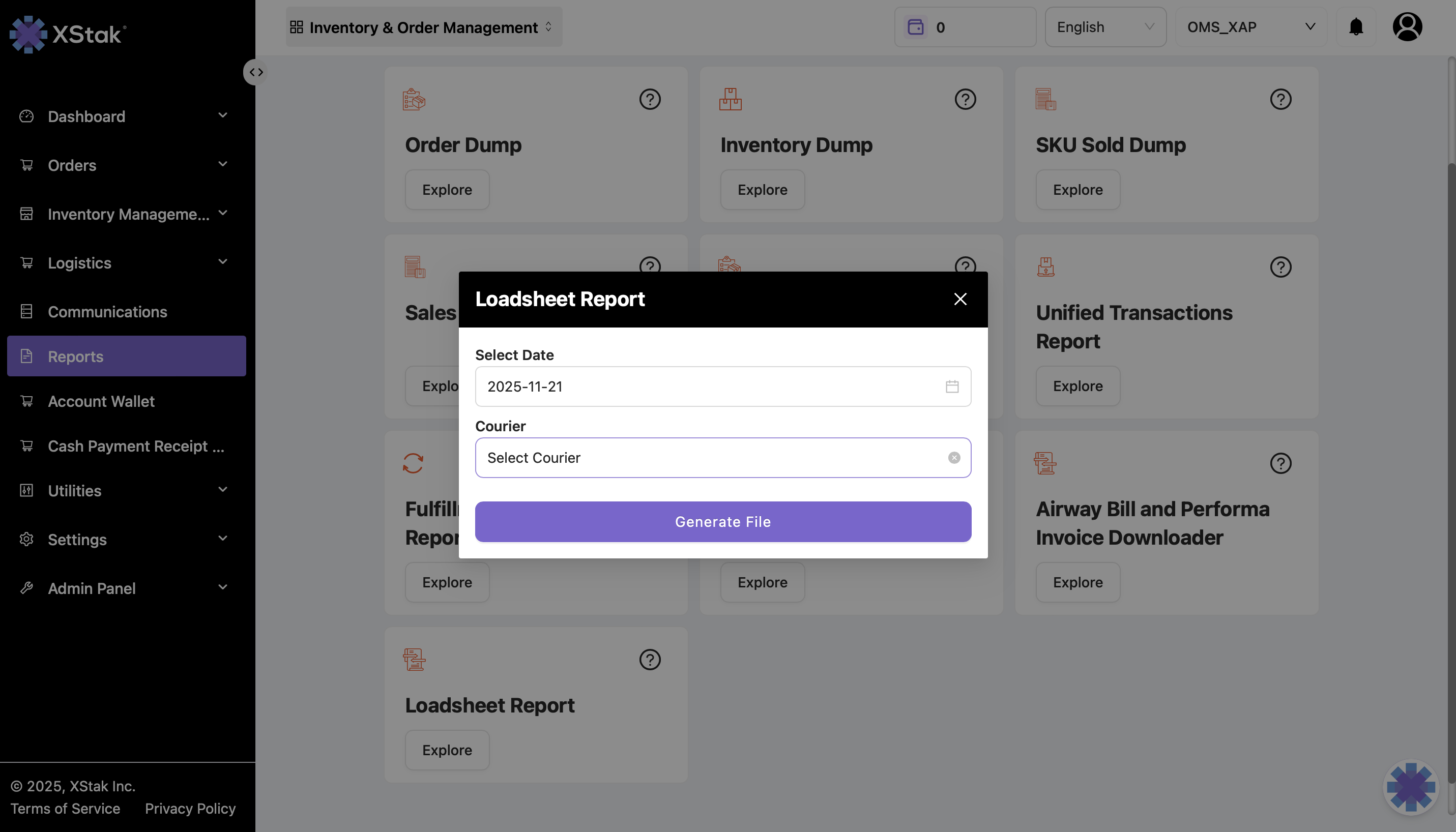Open Communications in the sidebar

click(107, 311)
